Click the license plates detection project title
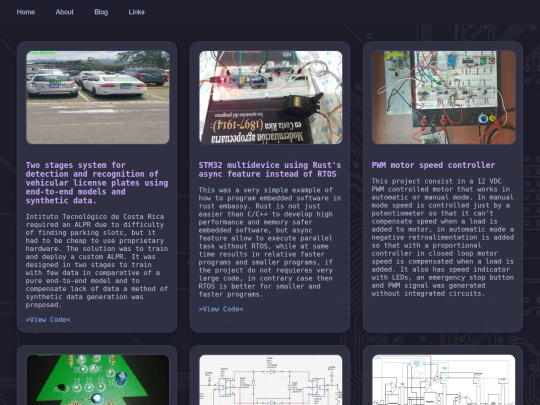This screenshot has width=540, height=405. pyautogui.click(x=97, y=183)
